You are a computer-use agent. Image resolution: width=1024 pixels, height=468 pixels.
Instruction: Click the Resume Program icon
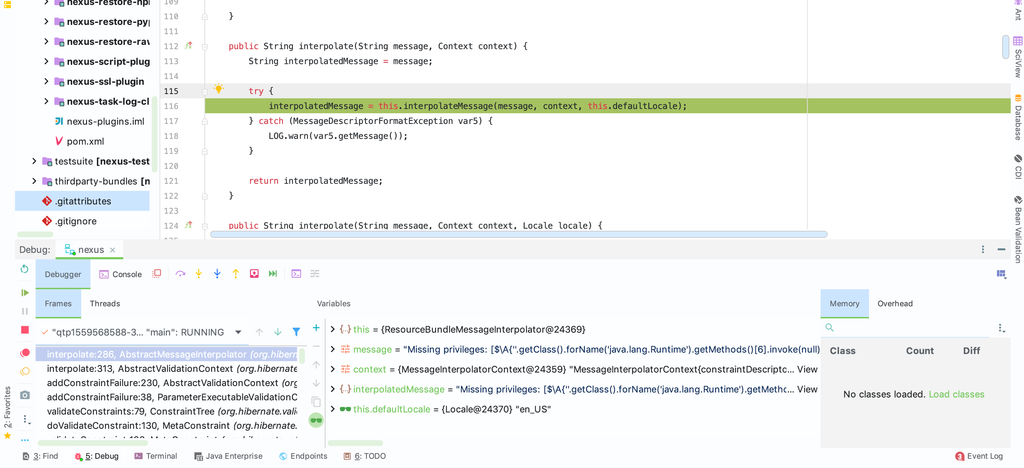tap(25, 292)
